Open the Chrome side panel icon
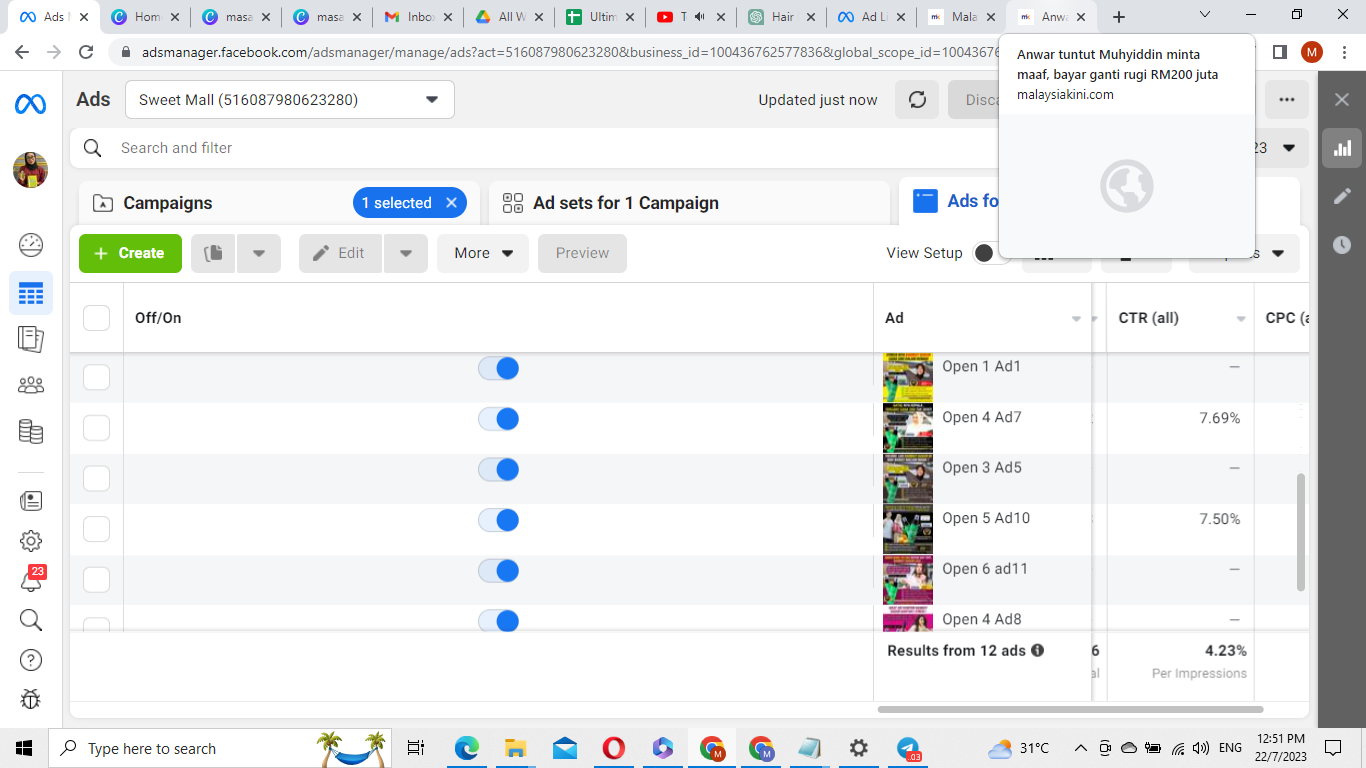Image resolution: width=1366 pixels, height=768 pixels. [1279, 52]
